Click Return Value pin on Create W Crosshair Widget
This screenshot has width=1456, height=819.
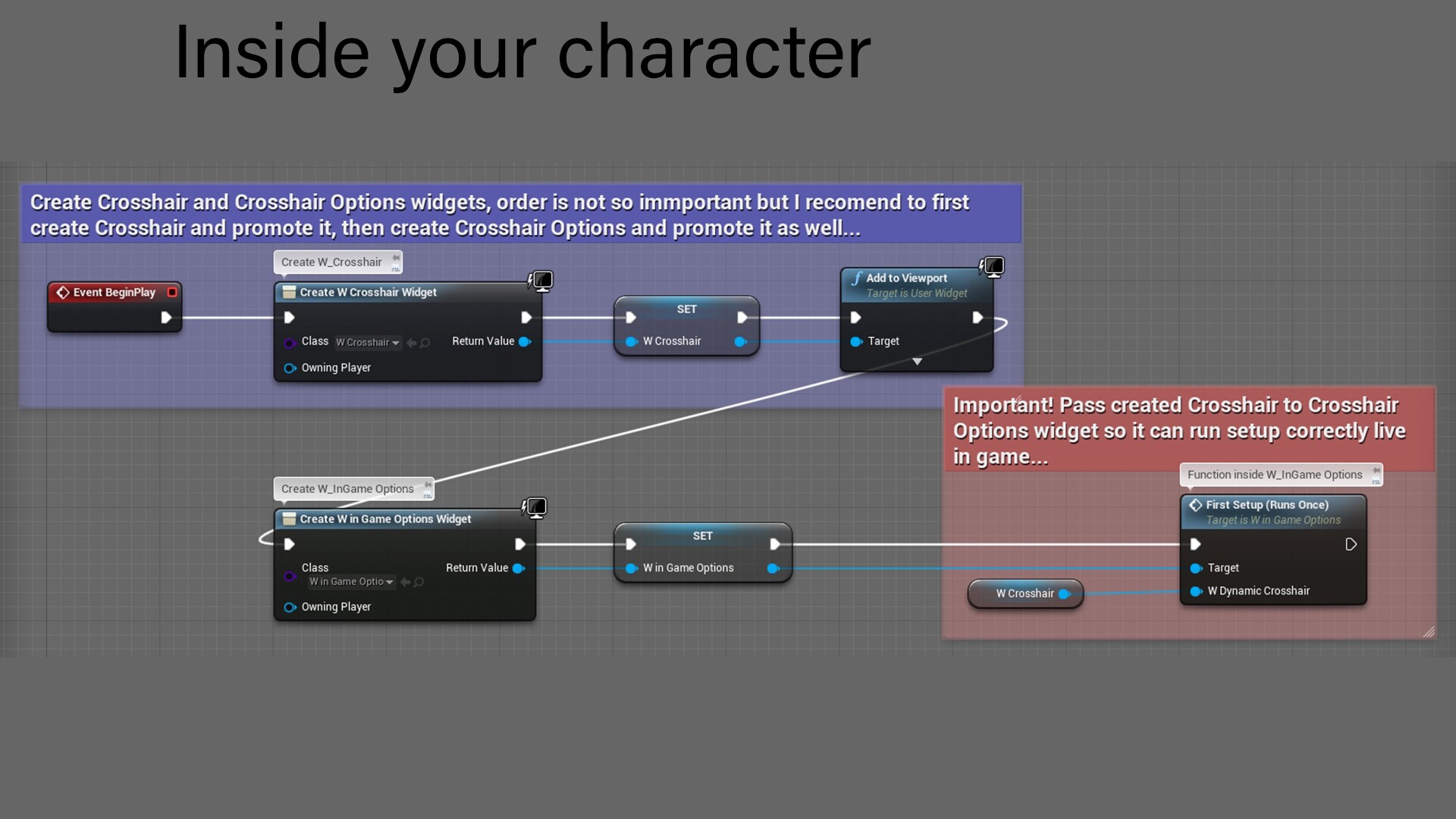point(525,341)
